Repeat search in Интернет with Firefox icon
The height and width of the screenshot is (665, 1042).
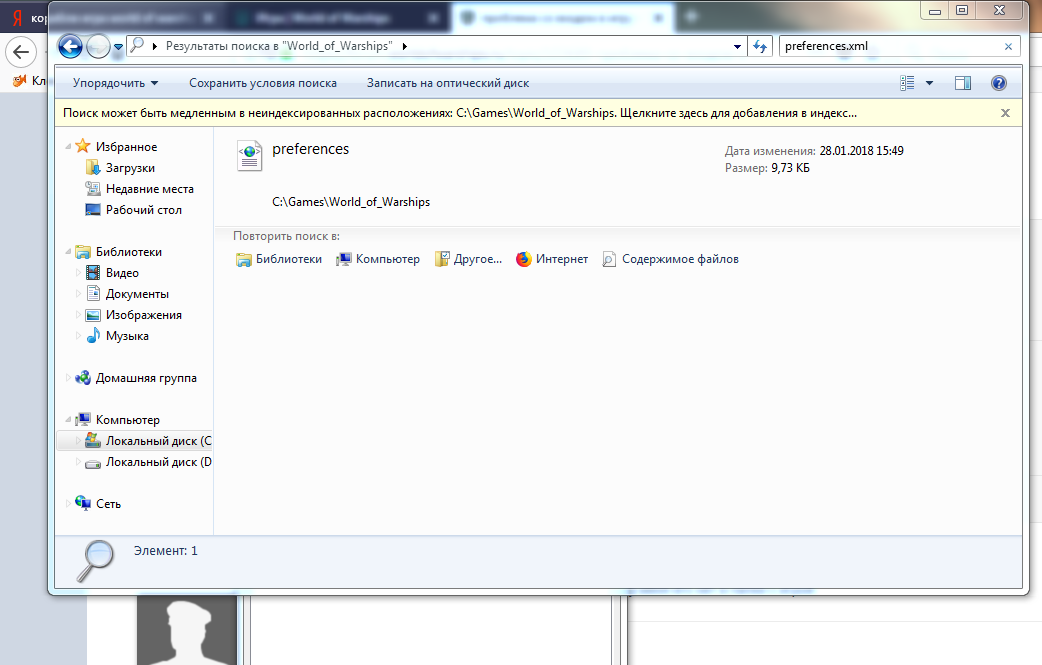552,259
